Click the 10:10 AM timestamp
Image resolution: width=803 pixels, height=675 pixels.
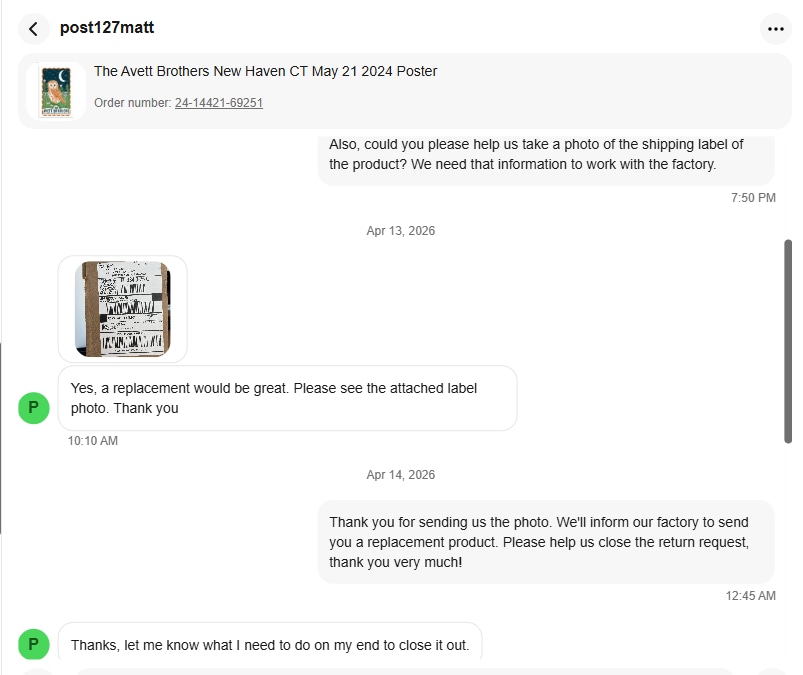(x=93, y=441)
